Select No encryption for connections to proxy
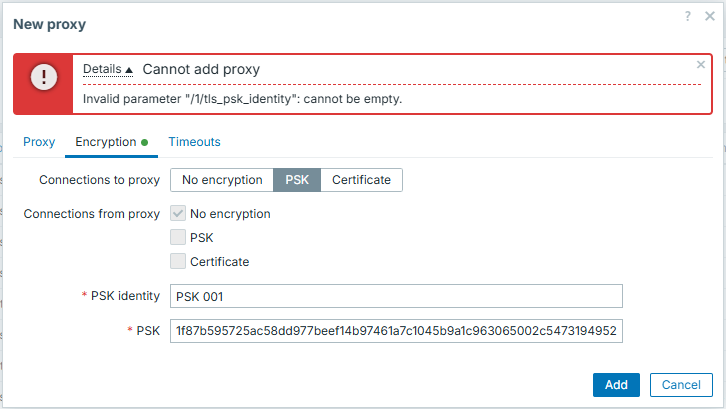 click(222, 180)
